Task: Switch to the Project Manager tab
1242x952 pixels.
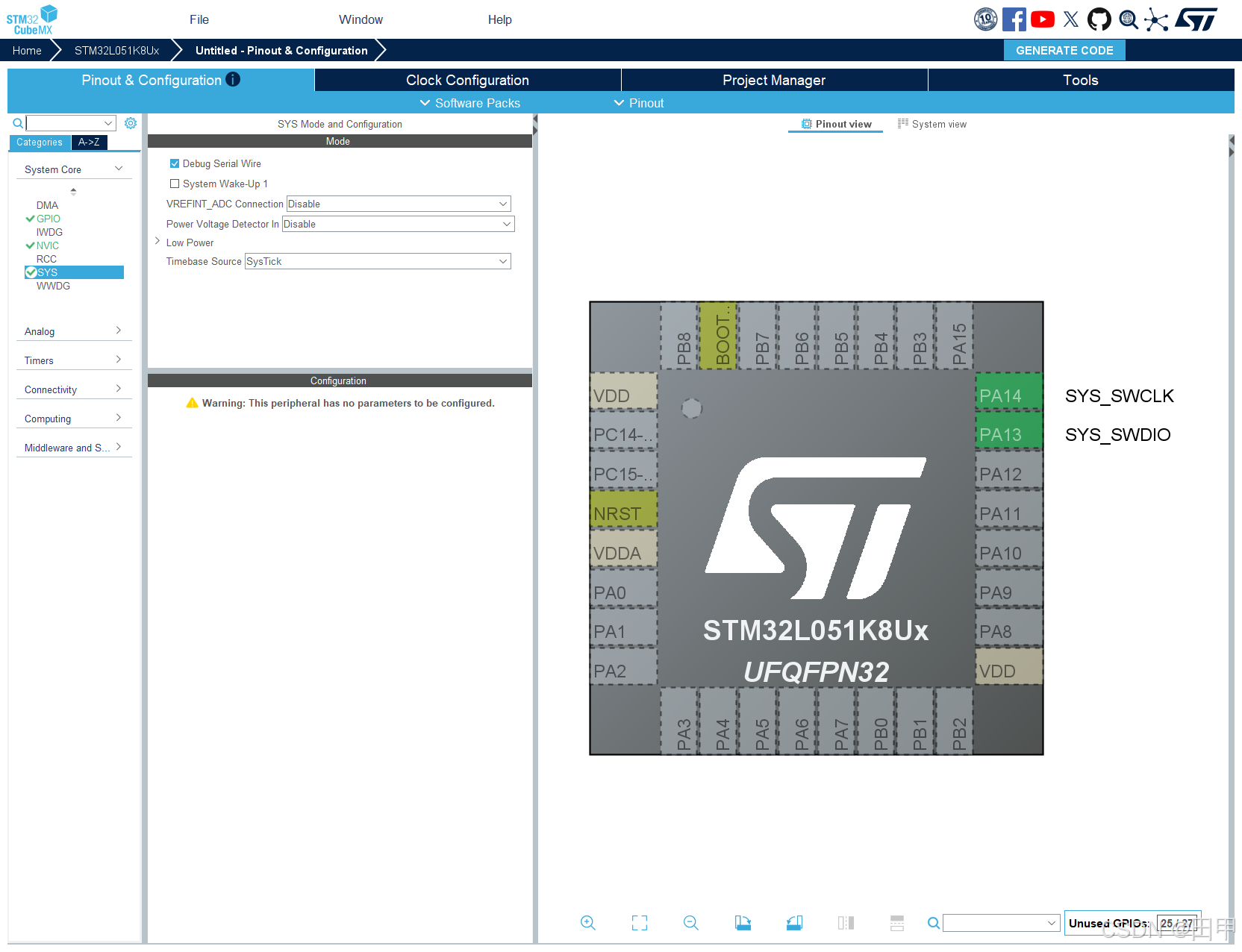Action: click(774, 80)
